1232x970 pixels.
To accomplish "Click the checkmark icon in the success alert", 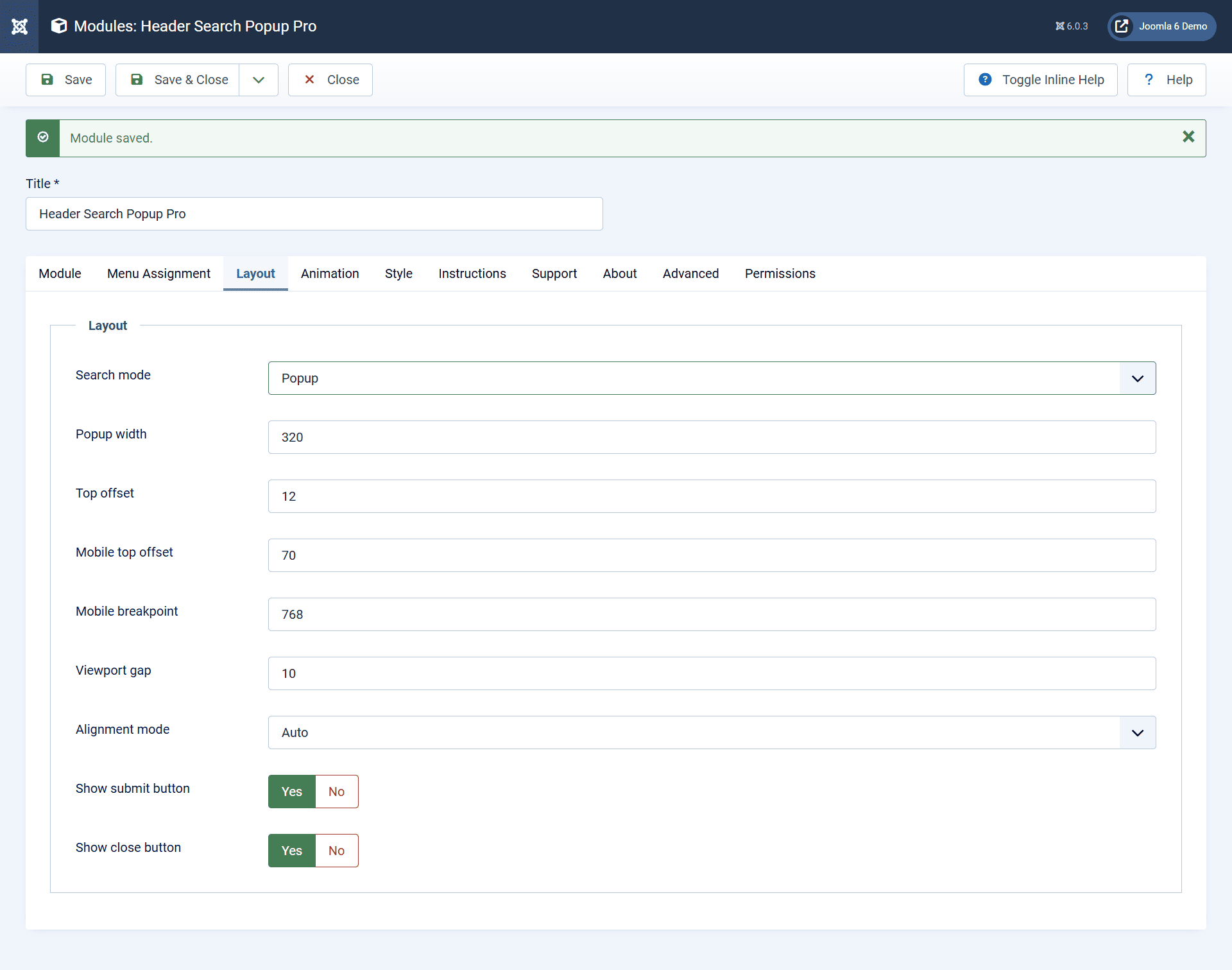I will click(x=42, y=137).
